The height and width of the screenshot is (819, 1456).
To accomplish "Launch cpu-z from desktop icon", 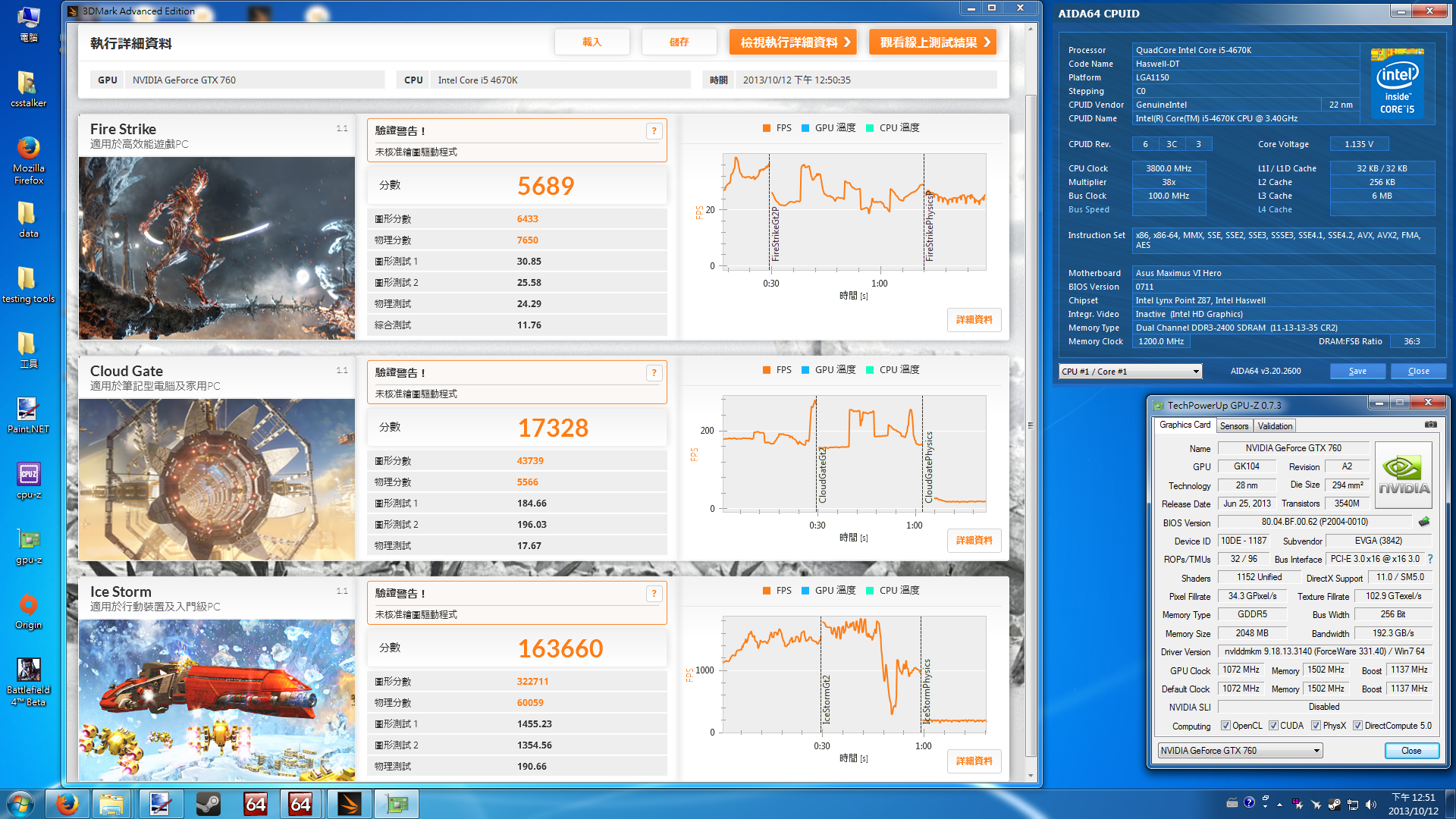I will pos(28,480).
